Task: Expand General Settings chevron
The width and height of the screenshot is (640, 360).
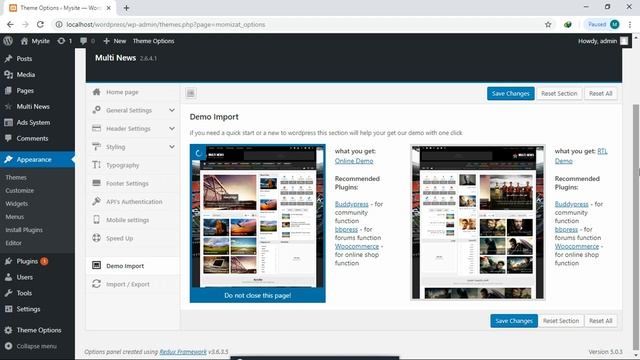Action: (172, 110)
